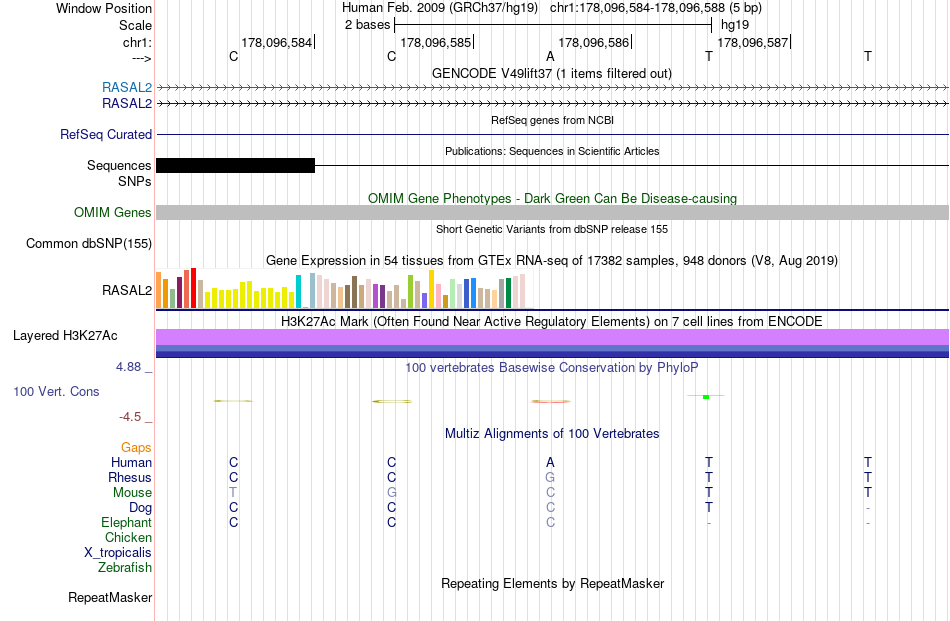Click the X_tropicalis species label

pyautogui.click(x=118, y=553)
